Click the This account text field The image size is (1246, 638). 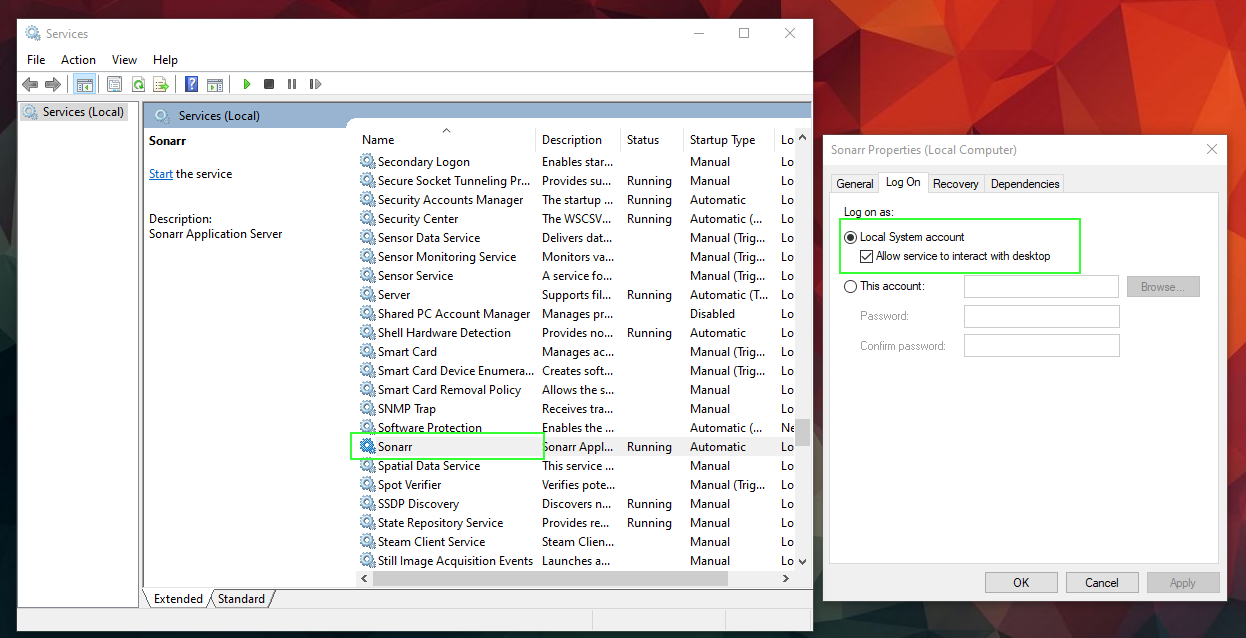tap(1041, 286)
